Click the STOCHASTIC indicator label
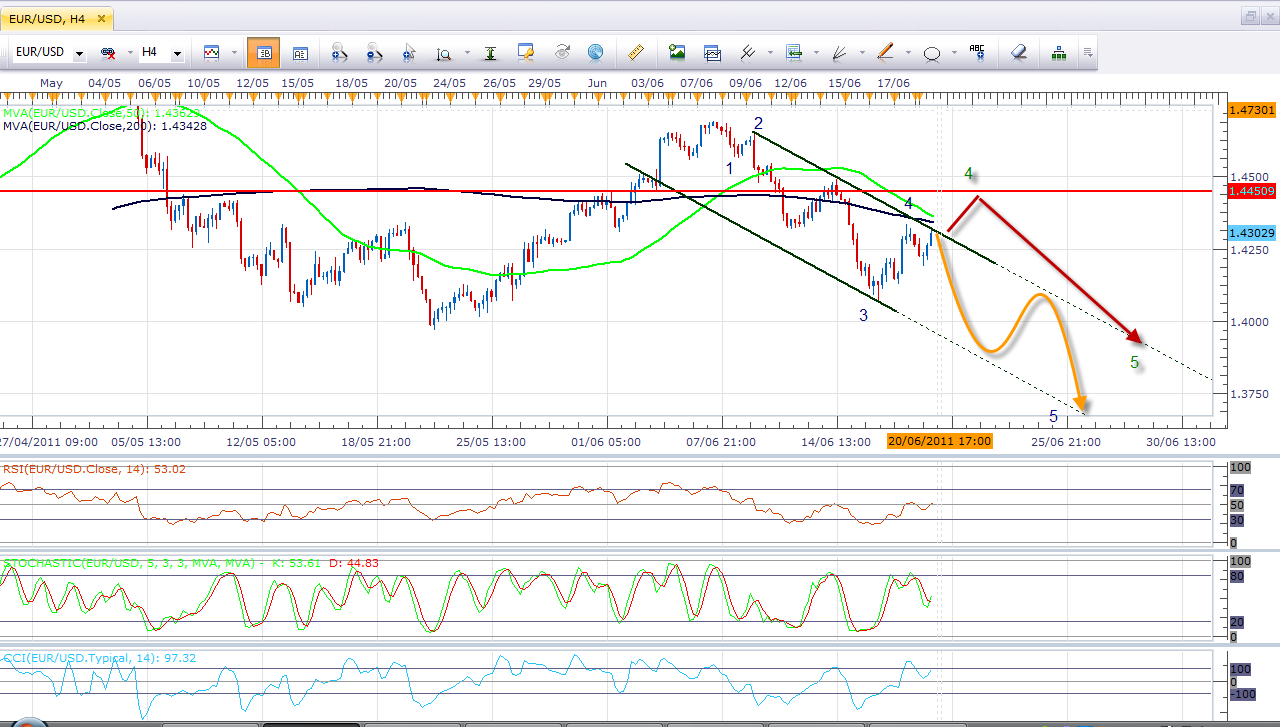The image size is (1280, 727). pyautogui.click(x=190, y=563)
